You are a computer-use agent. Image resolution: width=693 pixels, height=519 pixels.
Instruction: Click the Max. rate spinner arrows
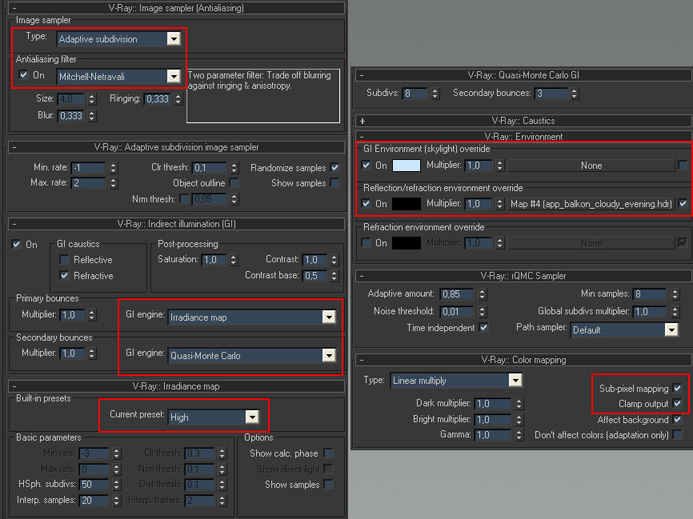[113, 183]
